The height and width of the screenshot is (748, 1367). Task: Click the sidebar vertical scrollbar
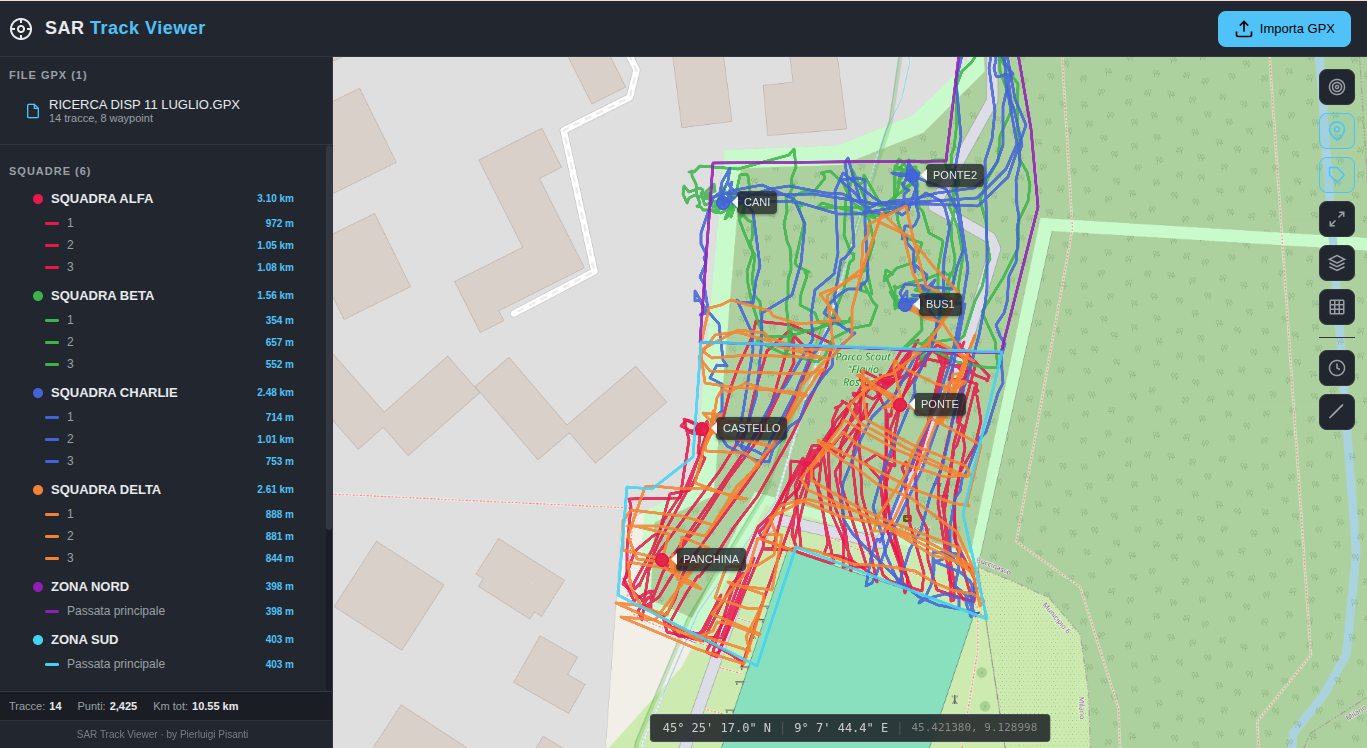328,337
